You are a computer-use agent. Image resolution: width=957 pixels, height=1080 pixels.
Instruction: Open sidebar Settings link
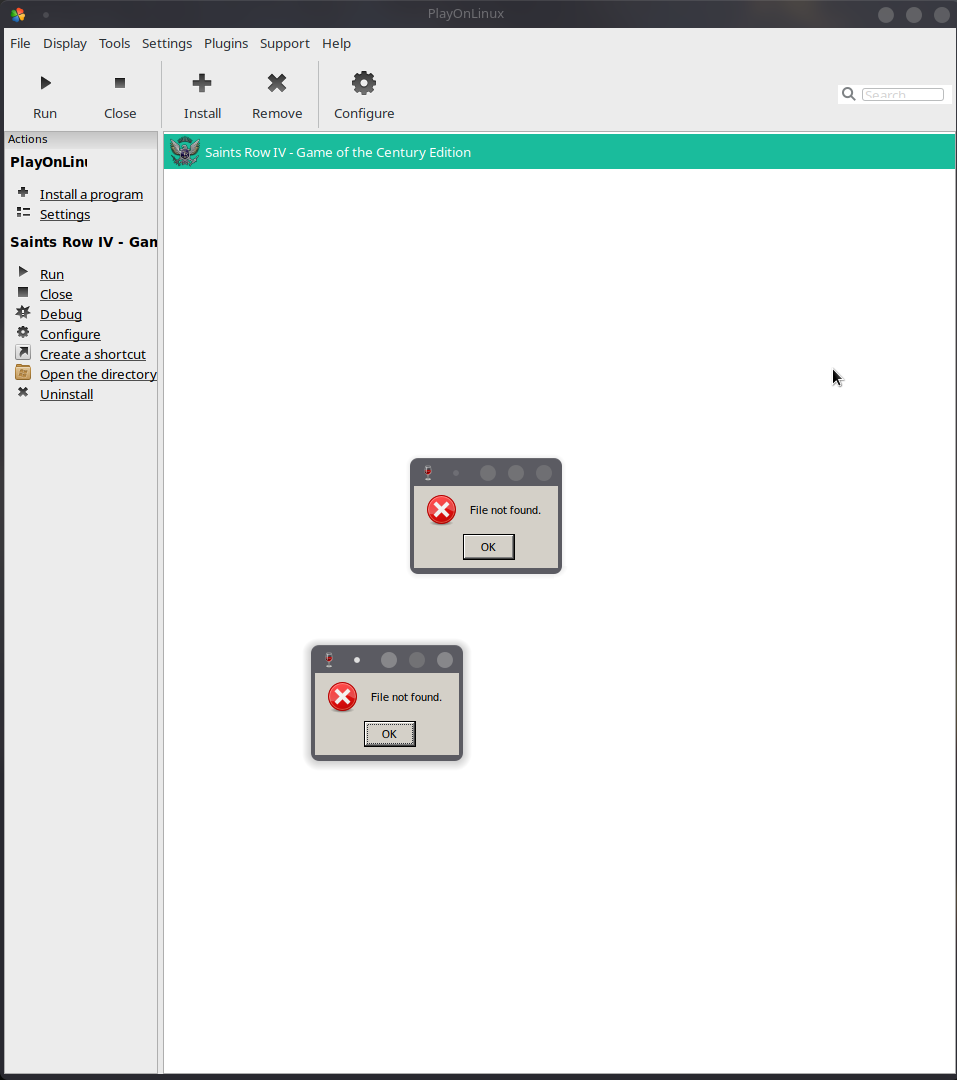(65, 214)
